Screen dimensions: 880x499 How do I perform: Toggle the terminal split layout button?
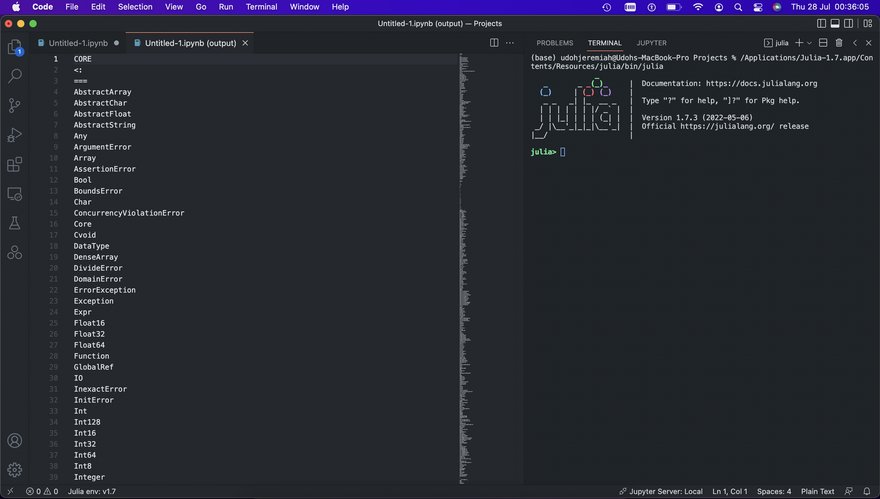[x=822, y=43]
